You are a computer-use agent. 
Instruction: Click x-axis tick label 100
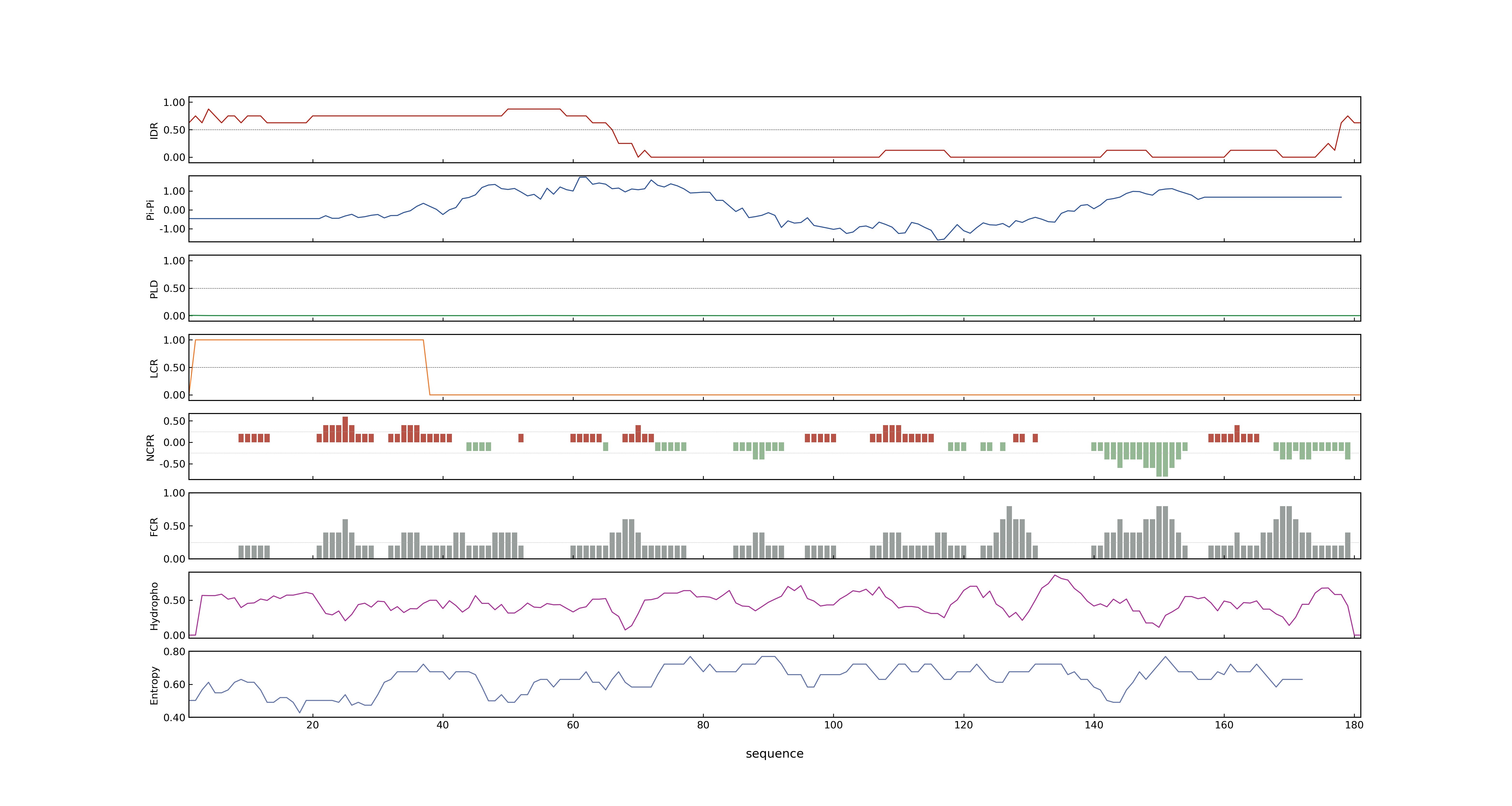tap(833, 725)
